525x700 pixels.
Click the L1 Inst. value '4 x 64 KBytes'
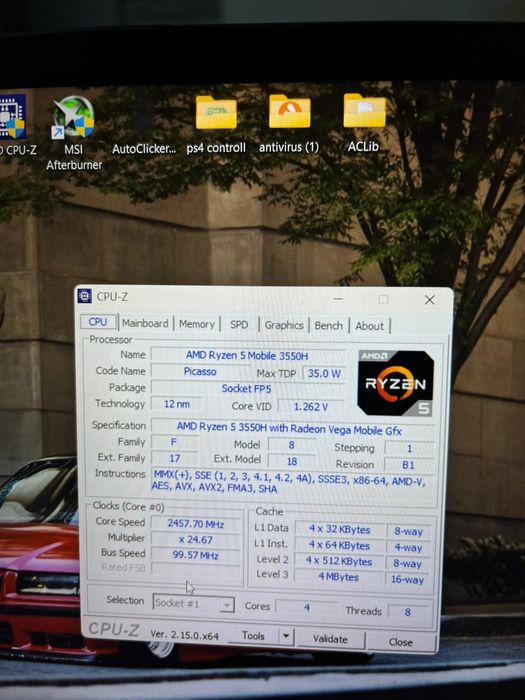339,546
